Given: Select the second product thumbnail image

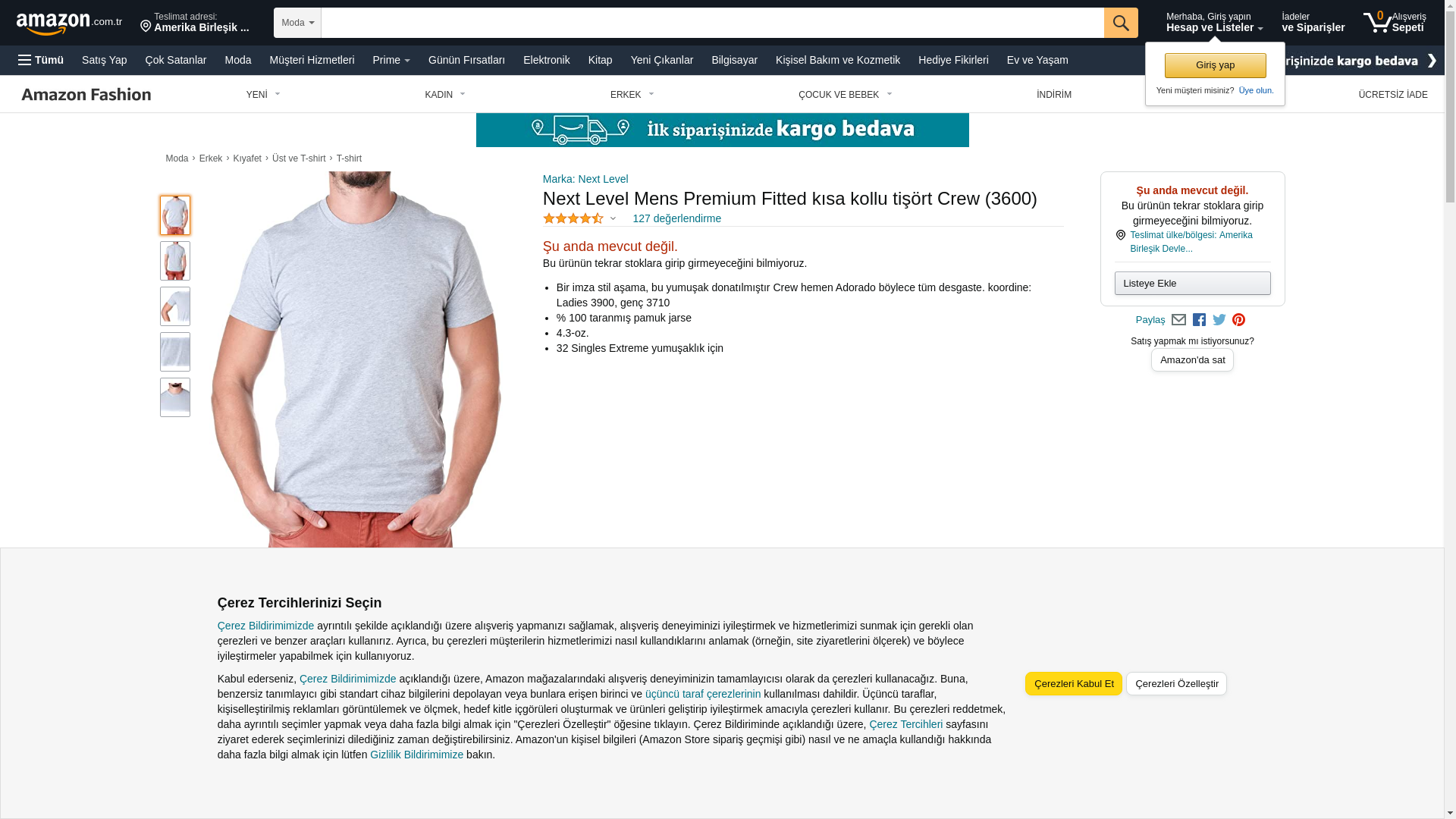Looking at the screenshot, I should (x=175, y=261).
